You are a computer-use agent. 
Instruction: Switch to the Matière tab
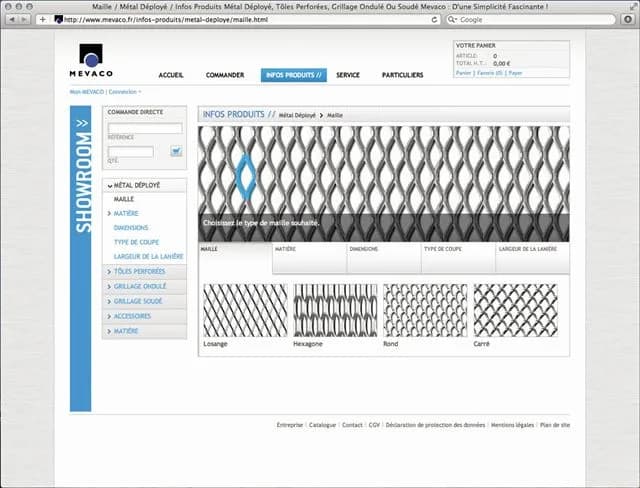[309, 258]
